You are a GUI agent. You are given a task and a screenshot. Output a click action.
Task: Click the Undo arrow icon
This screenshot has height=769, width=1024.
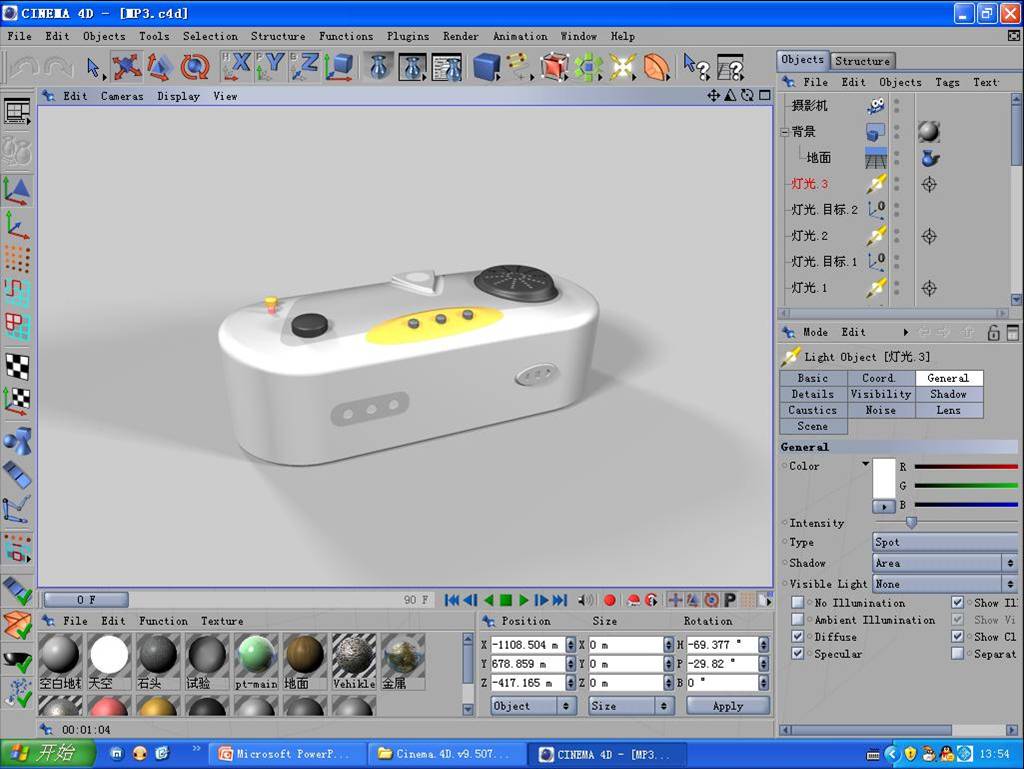[x=25, y=67]
